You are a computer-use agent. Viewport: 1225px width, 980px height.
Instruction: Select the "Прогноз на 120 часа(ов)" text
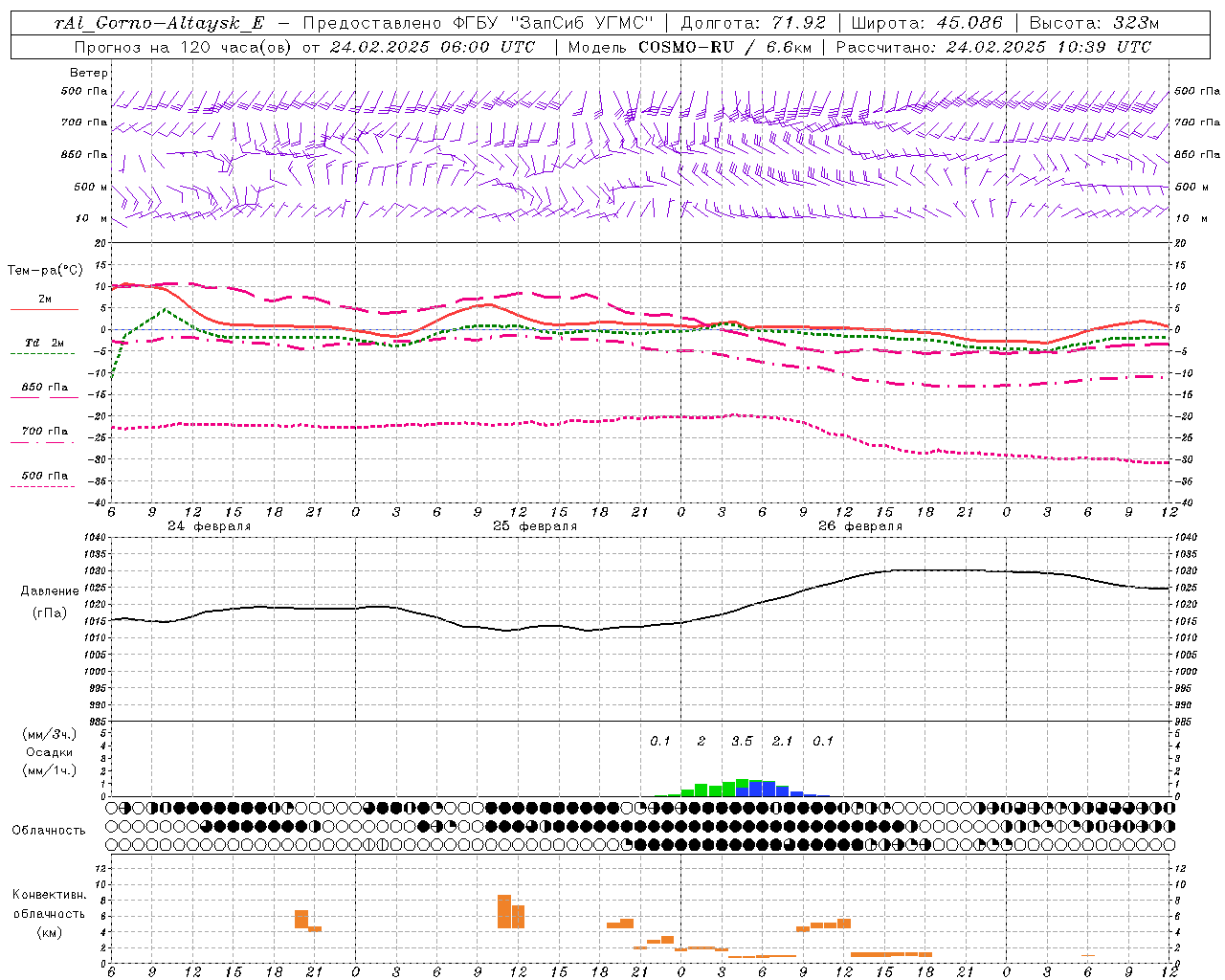pos(185,47)
